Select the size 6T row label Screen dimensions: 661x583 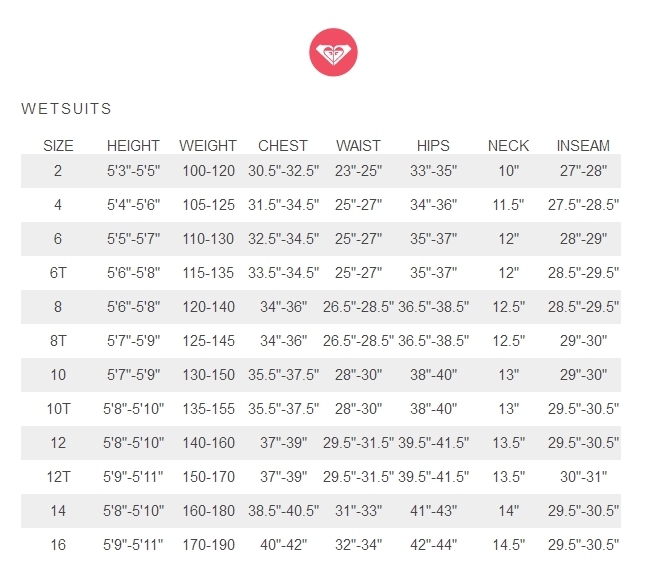[x=58, y=273]
